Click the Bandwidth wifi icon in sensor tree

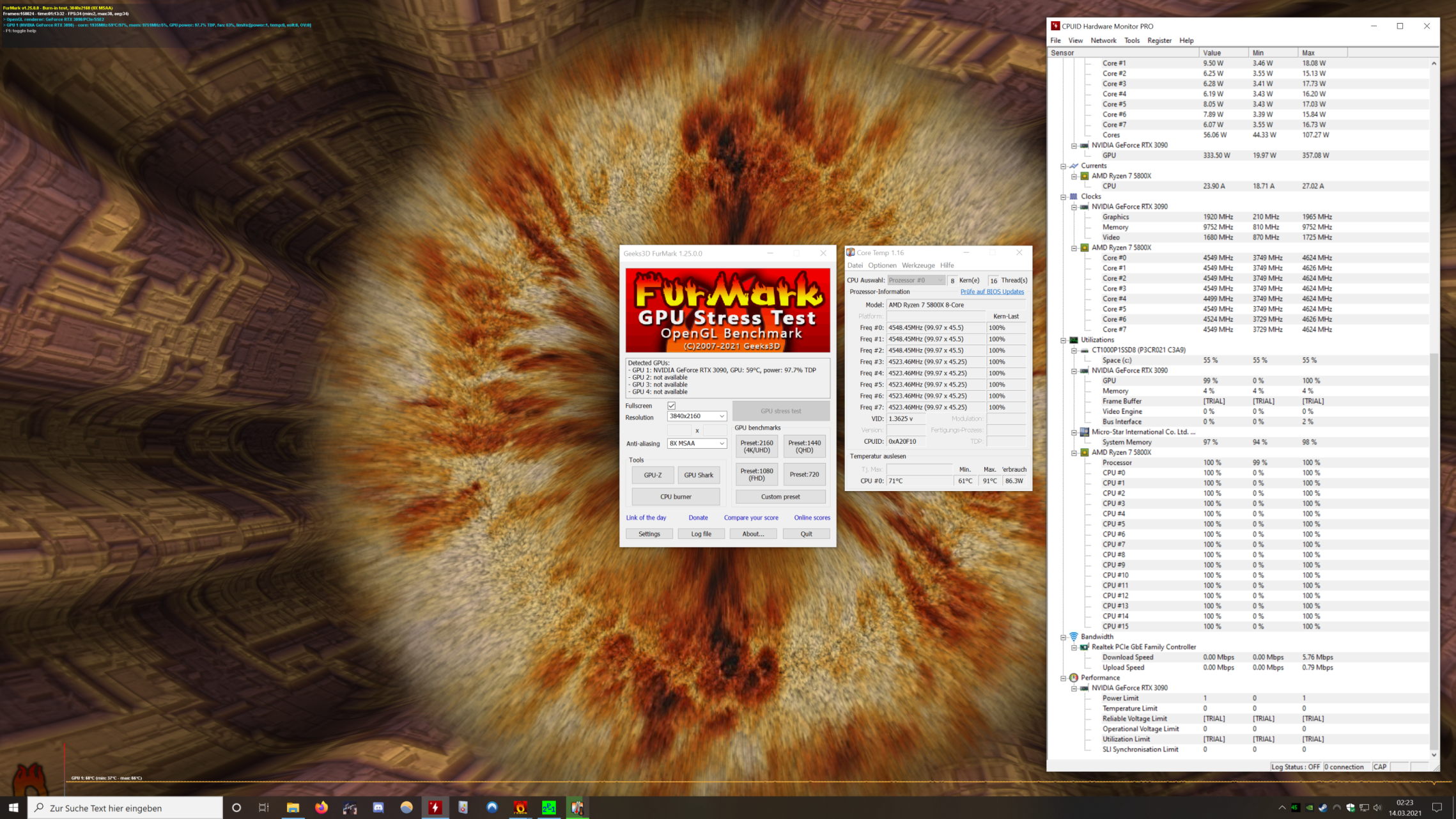[1074, 636]
